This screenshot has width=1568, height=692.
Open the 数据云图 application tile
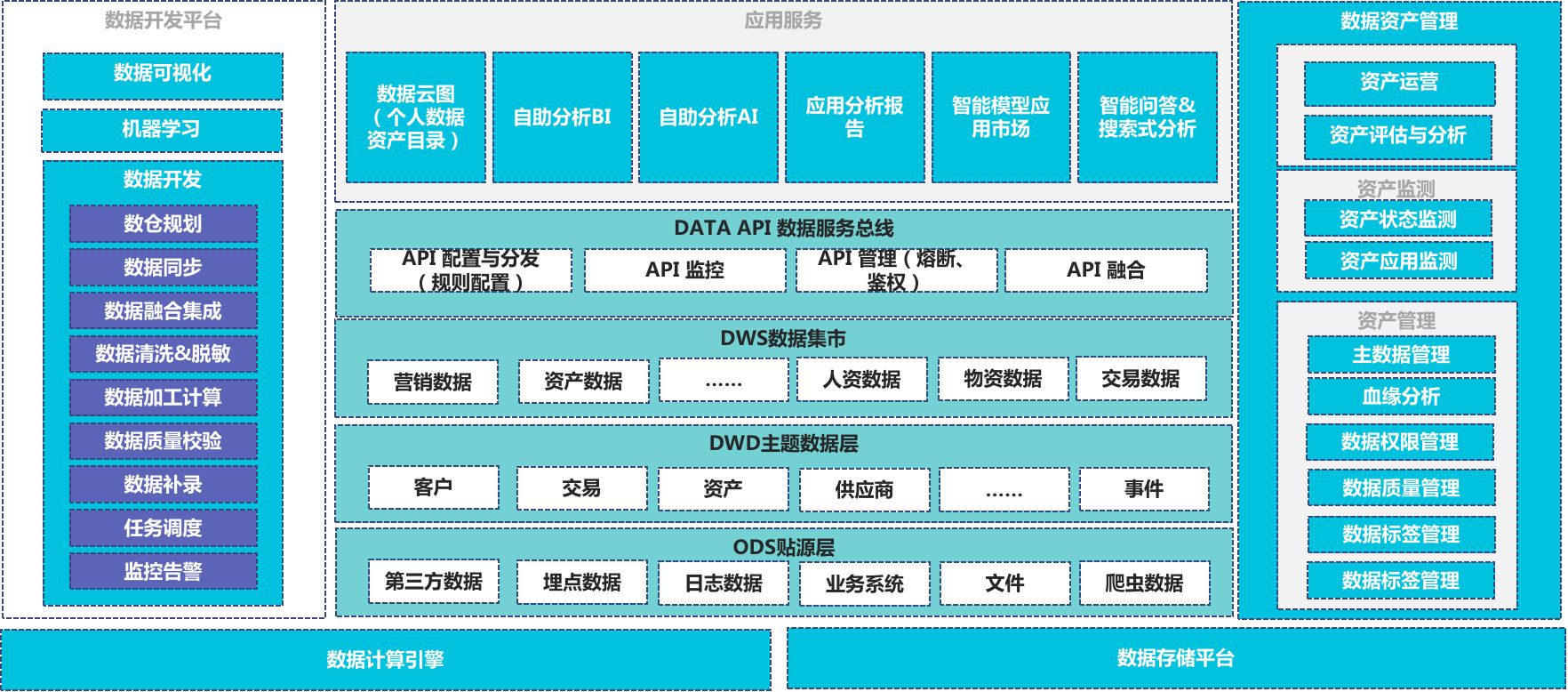pyautogui.click(x=416, y=117)
